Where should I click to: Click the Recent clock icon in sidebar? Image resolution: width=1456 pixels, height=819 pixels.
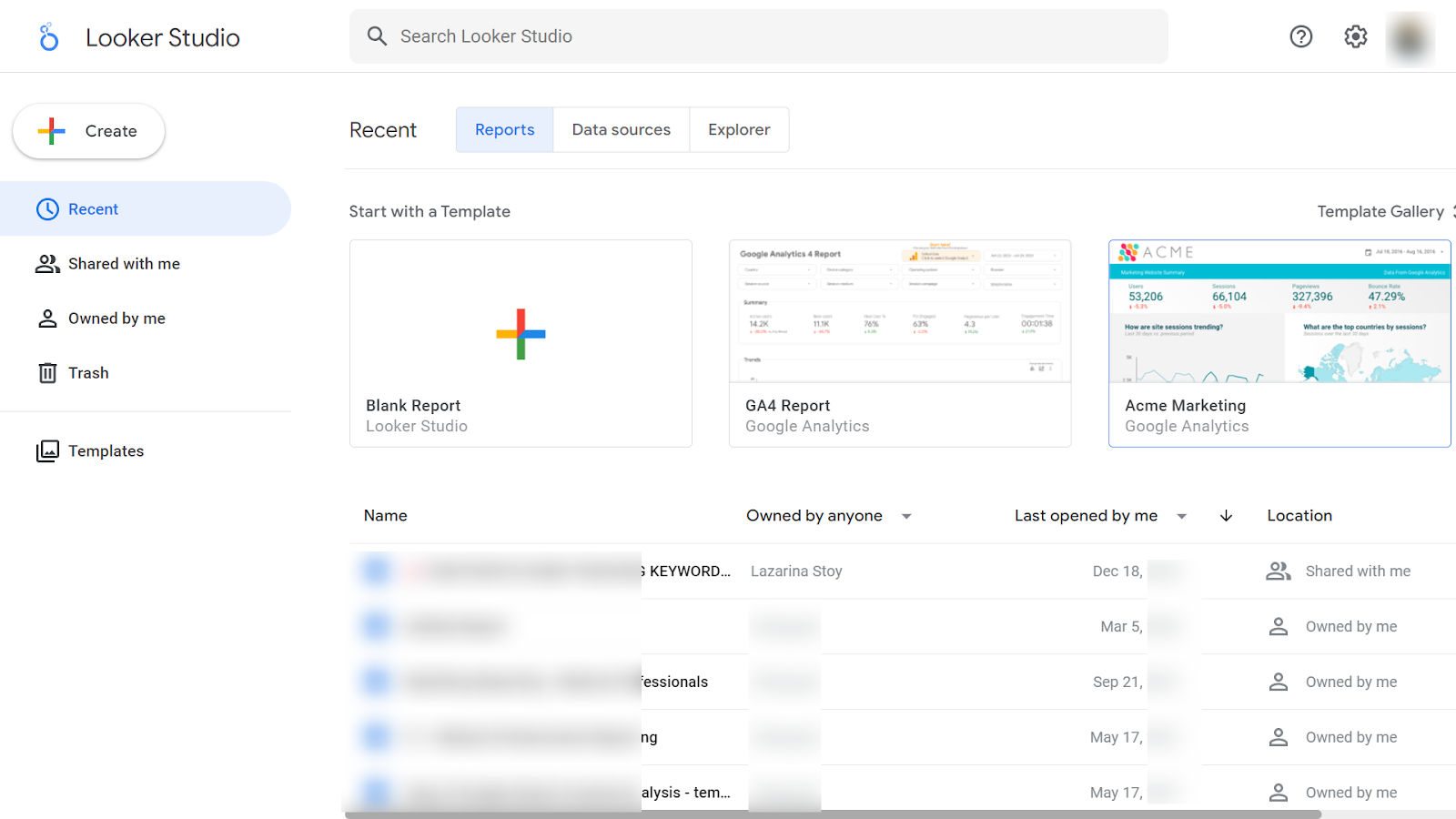[47, 209]
